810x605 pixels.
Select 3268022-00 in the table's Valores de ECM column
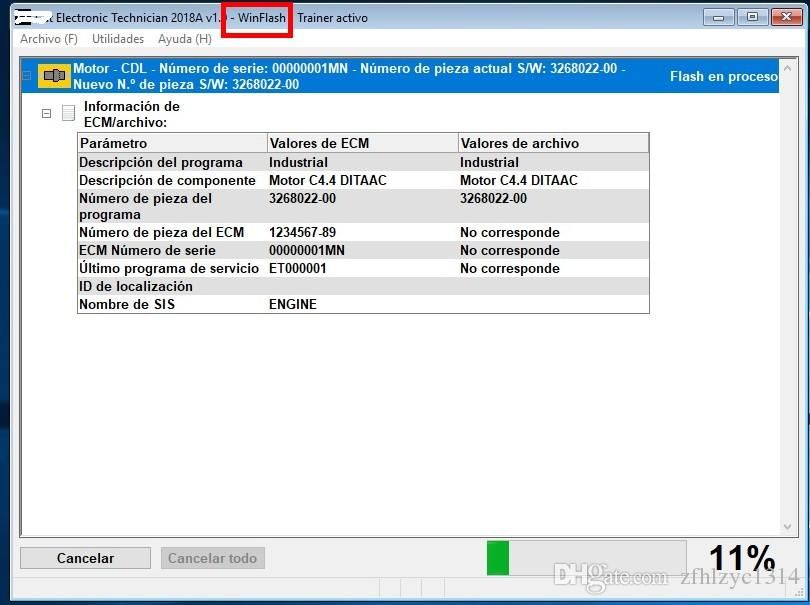coord(302,198)
